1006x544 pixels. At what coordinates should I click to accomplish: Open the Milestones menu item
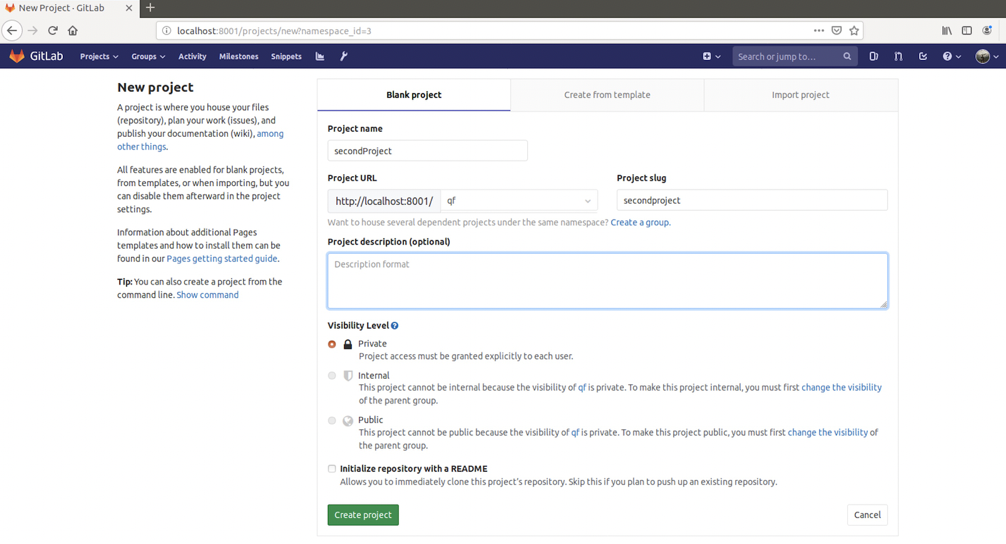tap(239, 56)
